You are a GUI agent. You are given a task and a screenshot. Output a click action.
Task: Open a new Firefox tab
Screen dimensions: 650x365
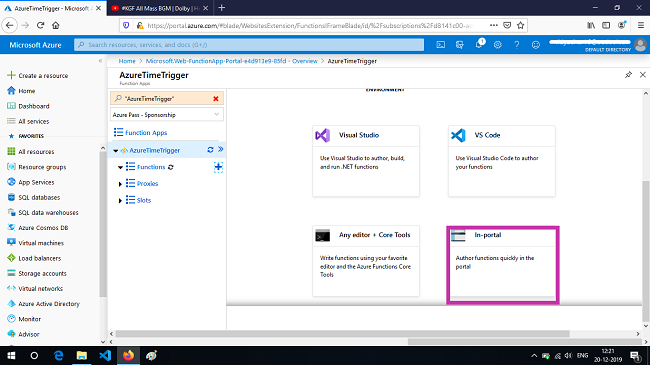[x=221, y=8]
